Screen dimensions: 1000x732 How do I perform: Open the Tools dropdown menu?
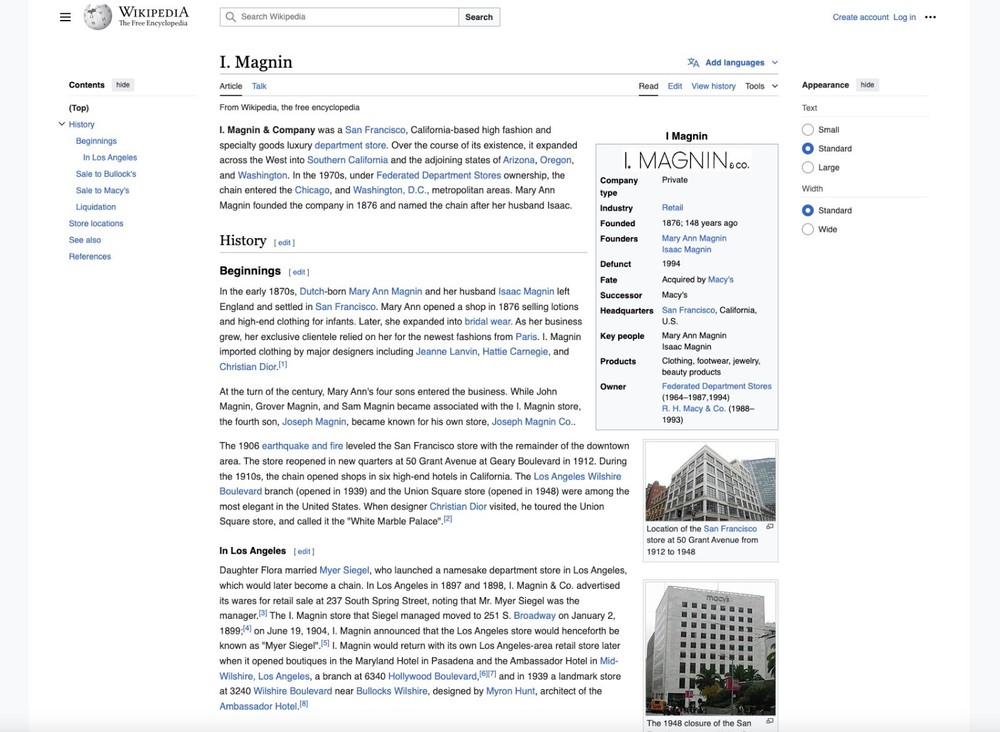tap(761, 86)
